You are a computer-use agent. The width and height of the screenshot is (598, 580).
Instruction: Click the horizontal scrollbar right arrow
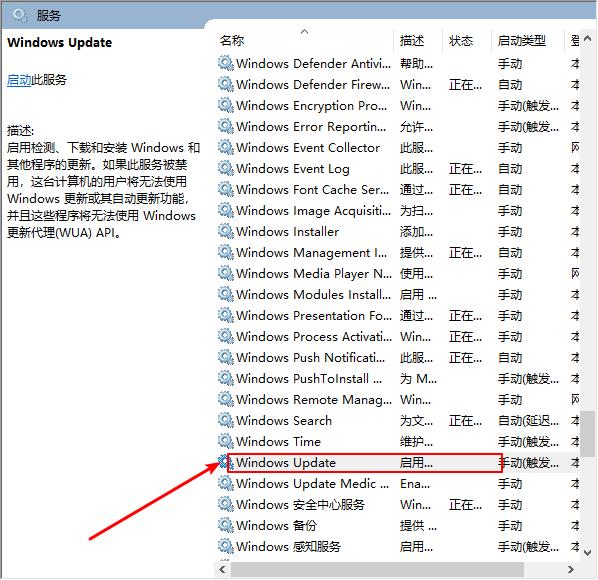pos(571,569)
